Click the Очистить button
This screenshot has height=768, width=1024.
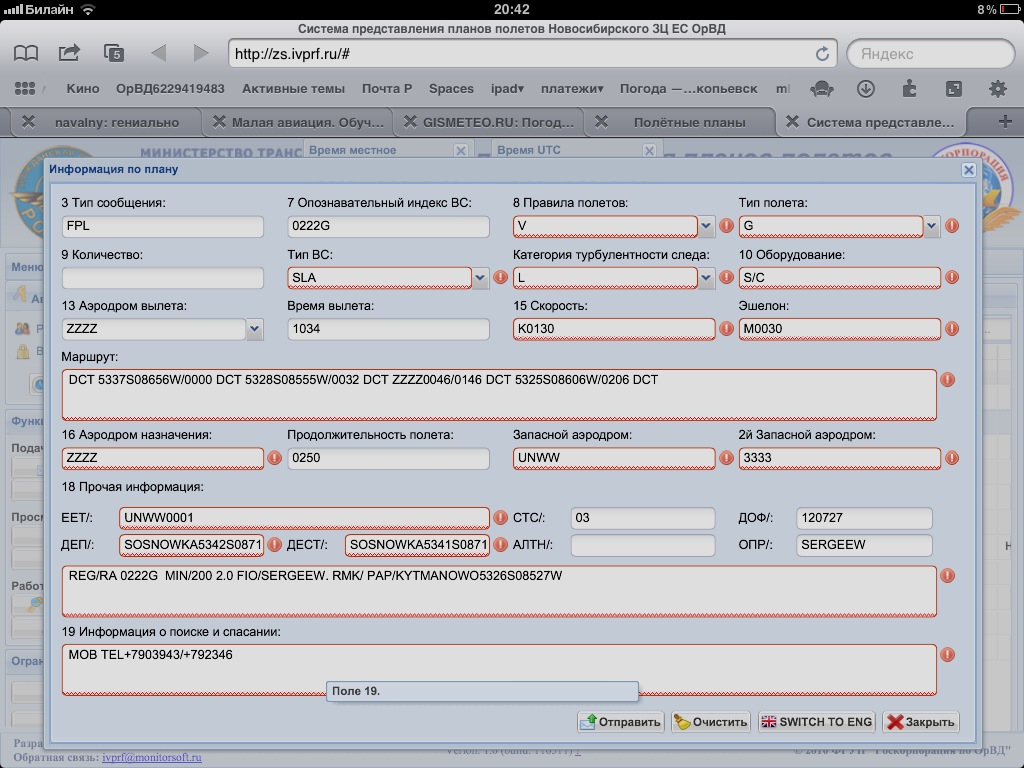(x=710, y=722)
